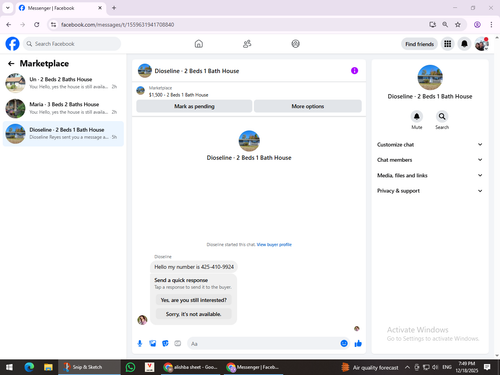Choose a sticker from composer

coord(165,343)
